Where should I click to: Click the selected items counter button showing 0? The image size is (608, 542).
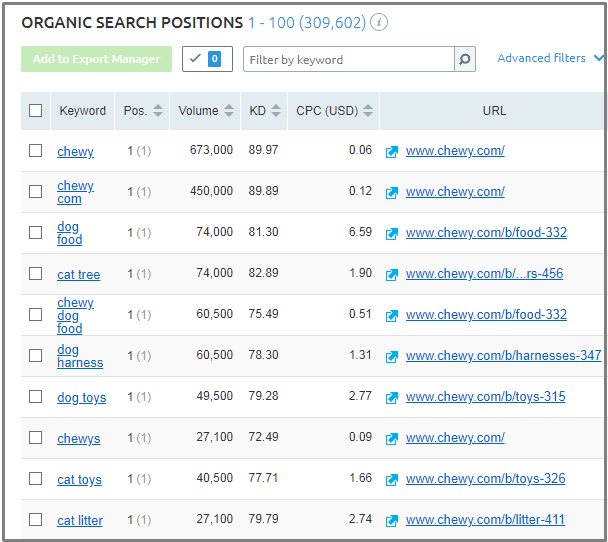click(207, 59)
